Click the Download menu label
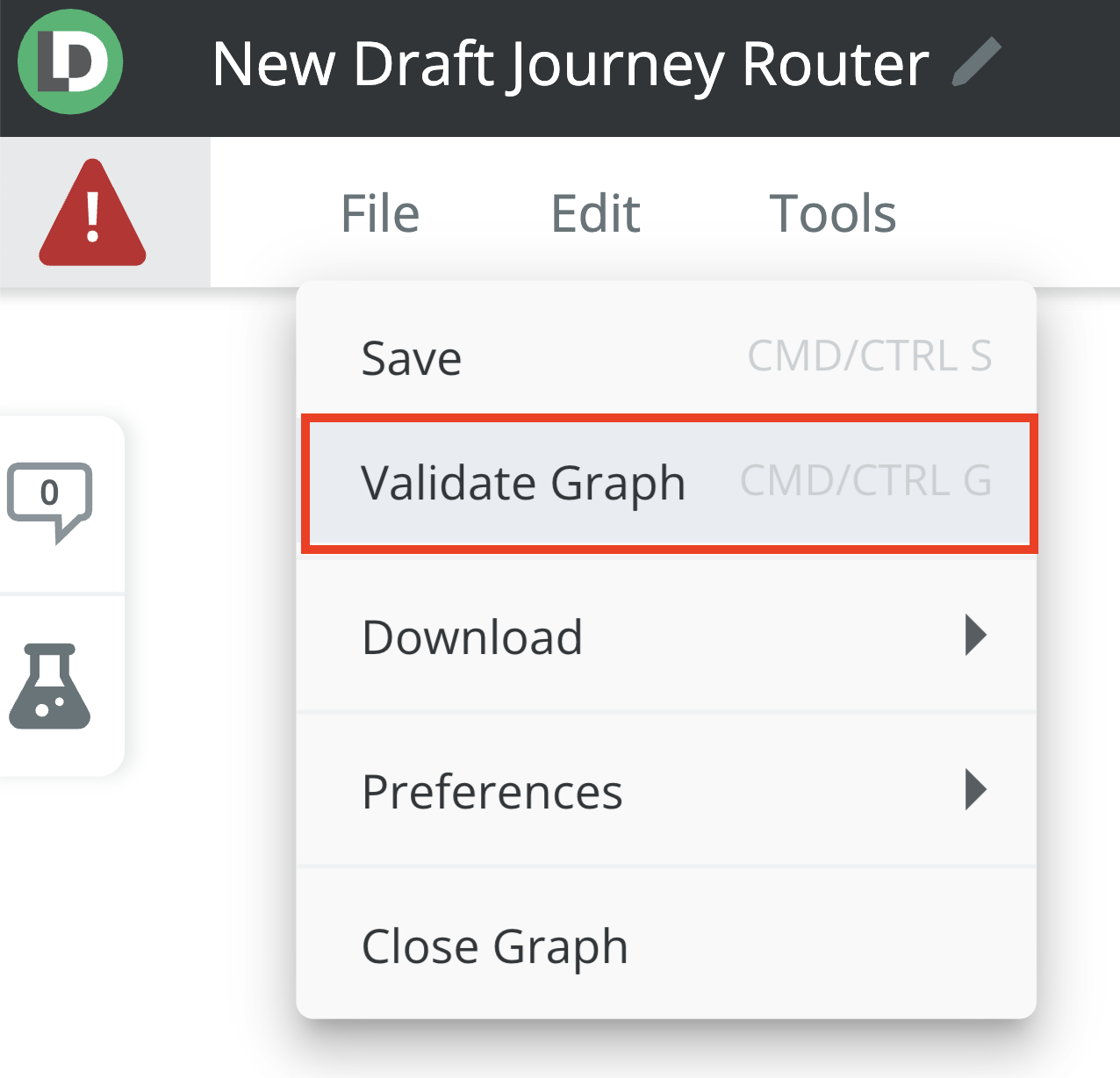The image size is (1120, 1078). [x=472, y=637]
